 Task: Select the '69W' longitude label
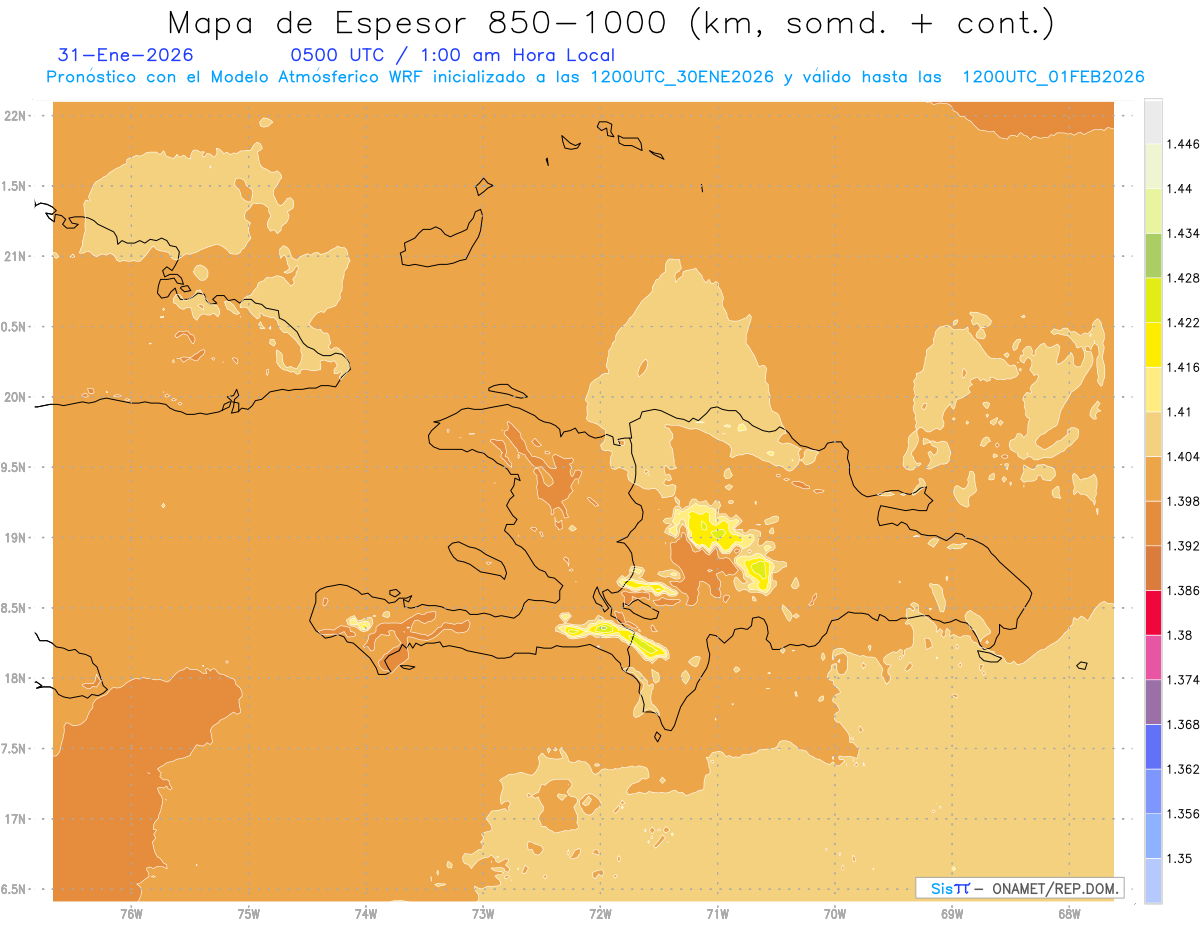(952, 914)
